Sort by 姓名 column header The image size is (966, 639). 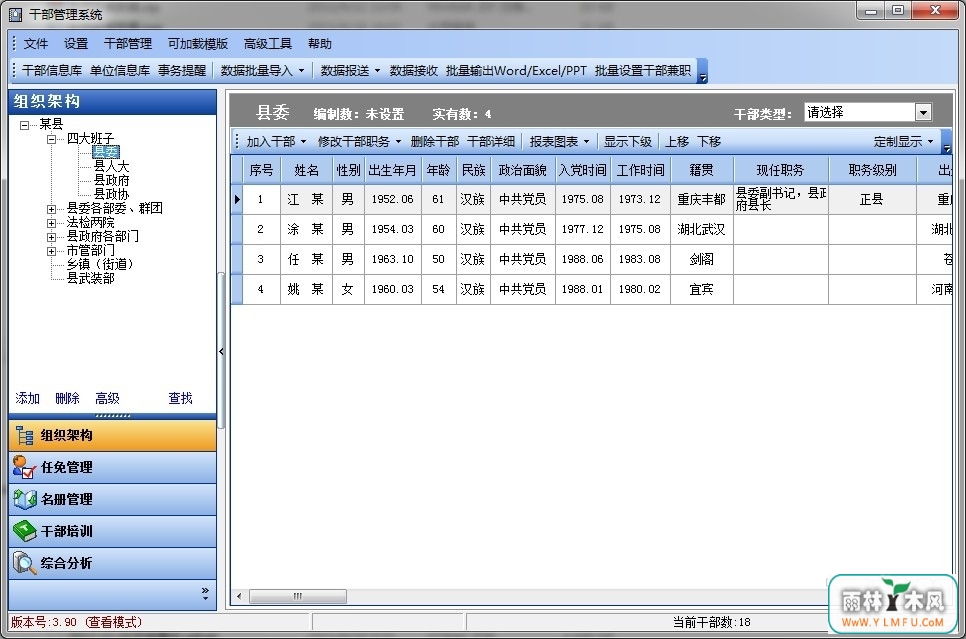(307, 170)
